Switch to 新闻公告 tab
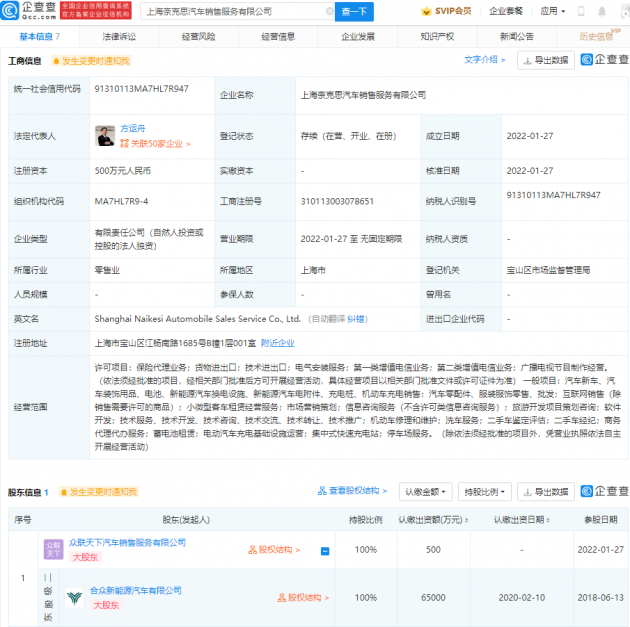 [x=517, y=37]
